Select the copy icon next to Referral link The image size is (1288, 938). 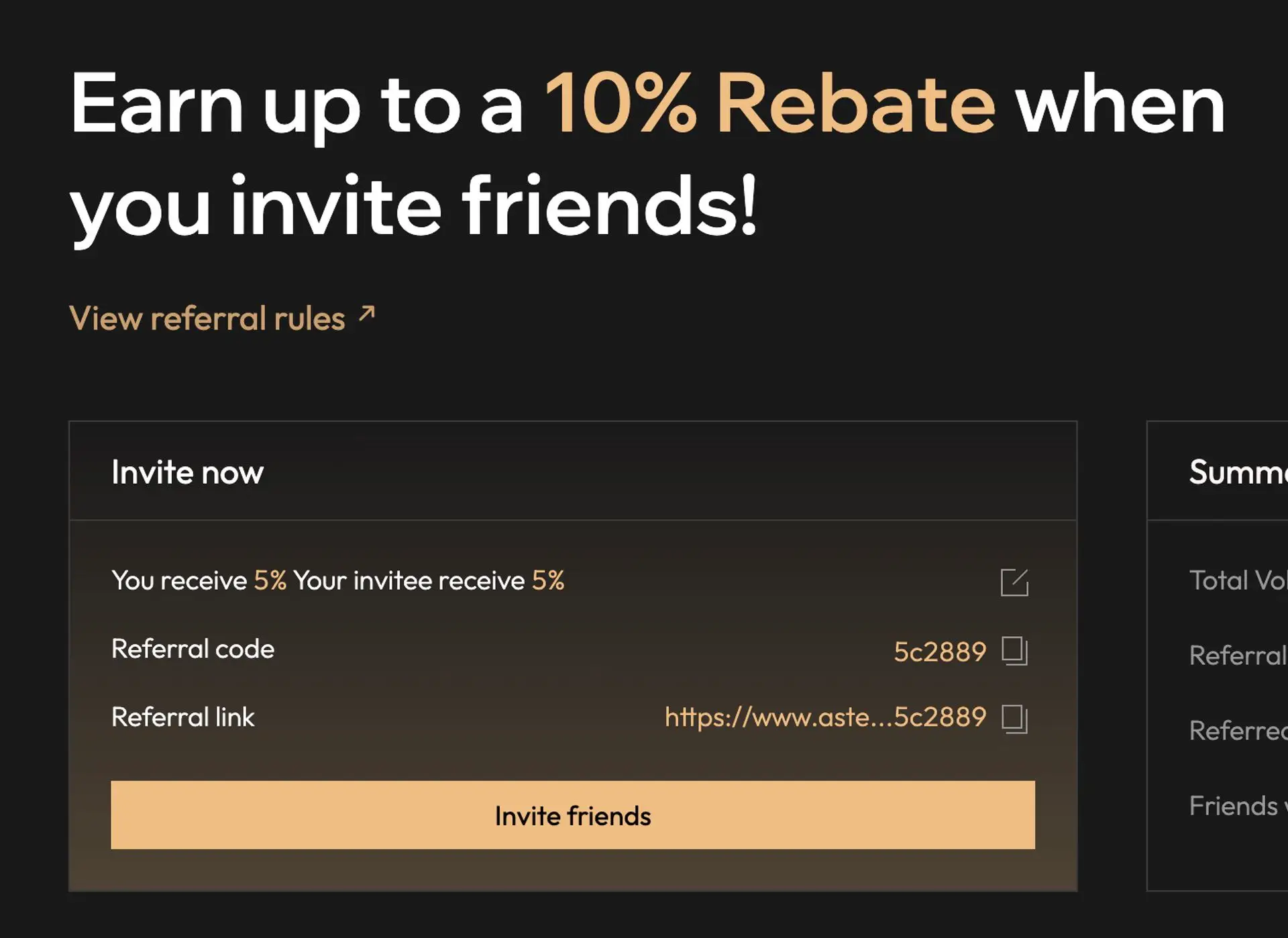click(1015, 718)
